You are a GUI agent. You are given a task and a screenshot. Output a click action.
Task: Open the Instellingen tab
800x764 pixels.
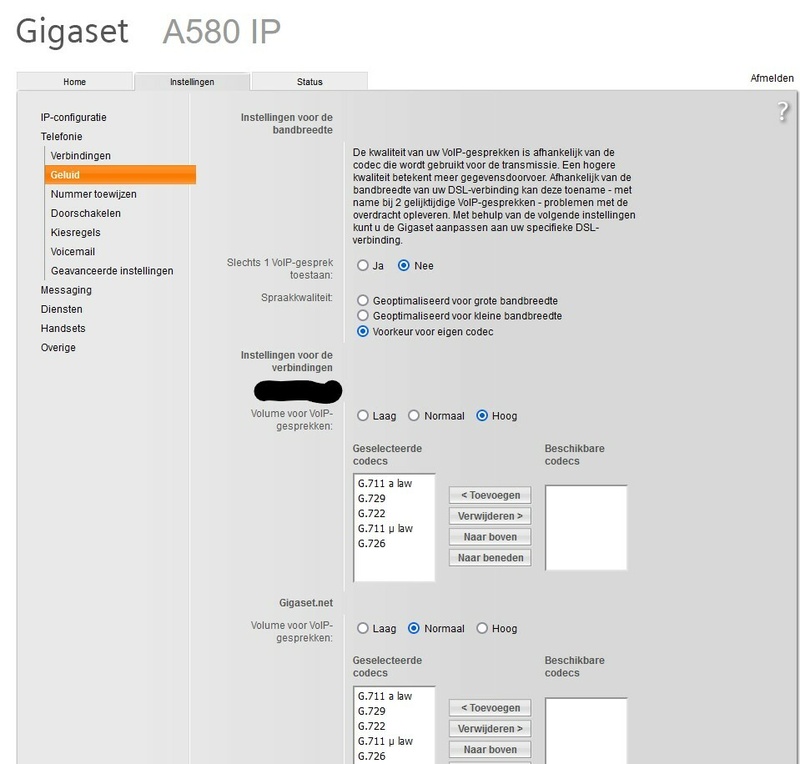(x=192, y=82)
